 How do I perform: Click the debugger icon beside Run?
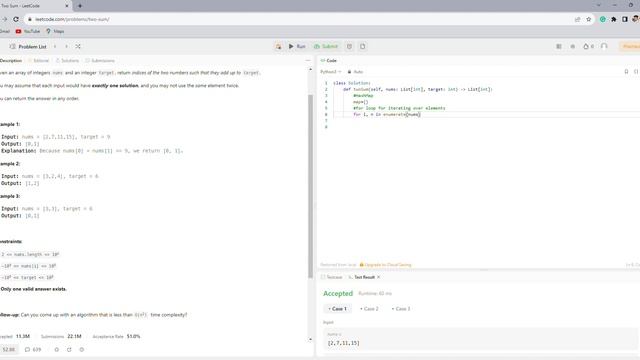278,47
